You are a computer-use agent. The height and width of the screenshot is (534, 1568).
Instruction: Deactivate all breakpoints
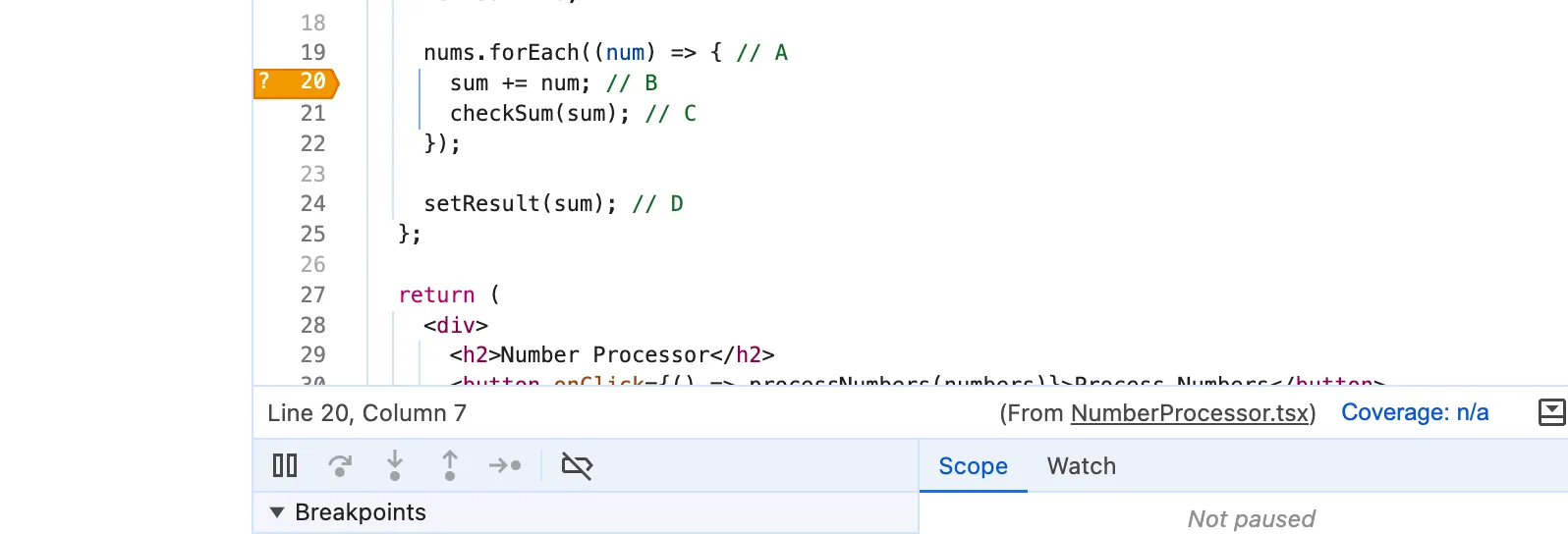pyautogui.click(x=577, y=465)
